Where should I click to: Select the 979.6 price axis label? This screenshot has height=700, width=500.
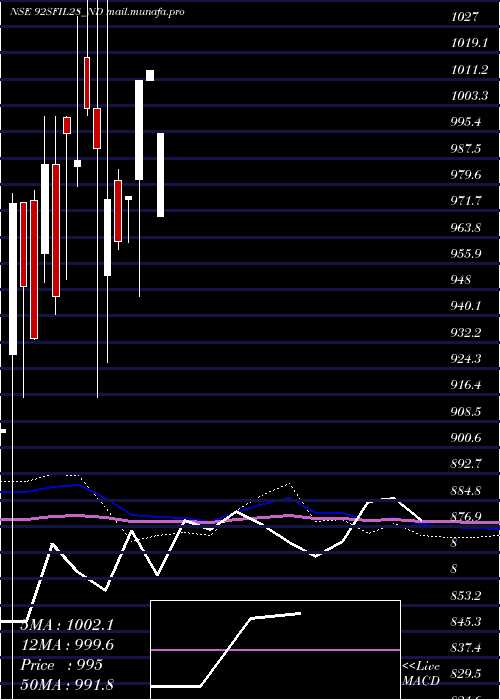point(466,175)
